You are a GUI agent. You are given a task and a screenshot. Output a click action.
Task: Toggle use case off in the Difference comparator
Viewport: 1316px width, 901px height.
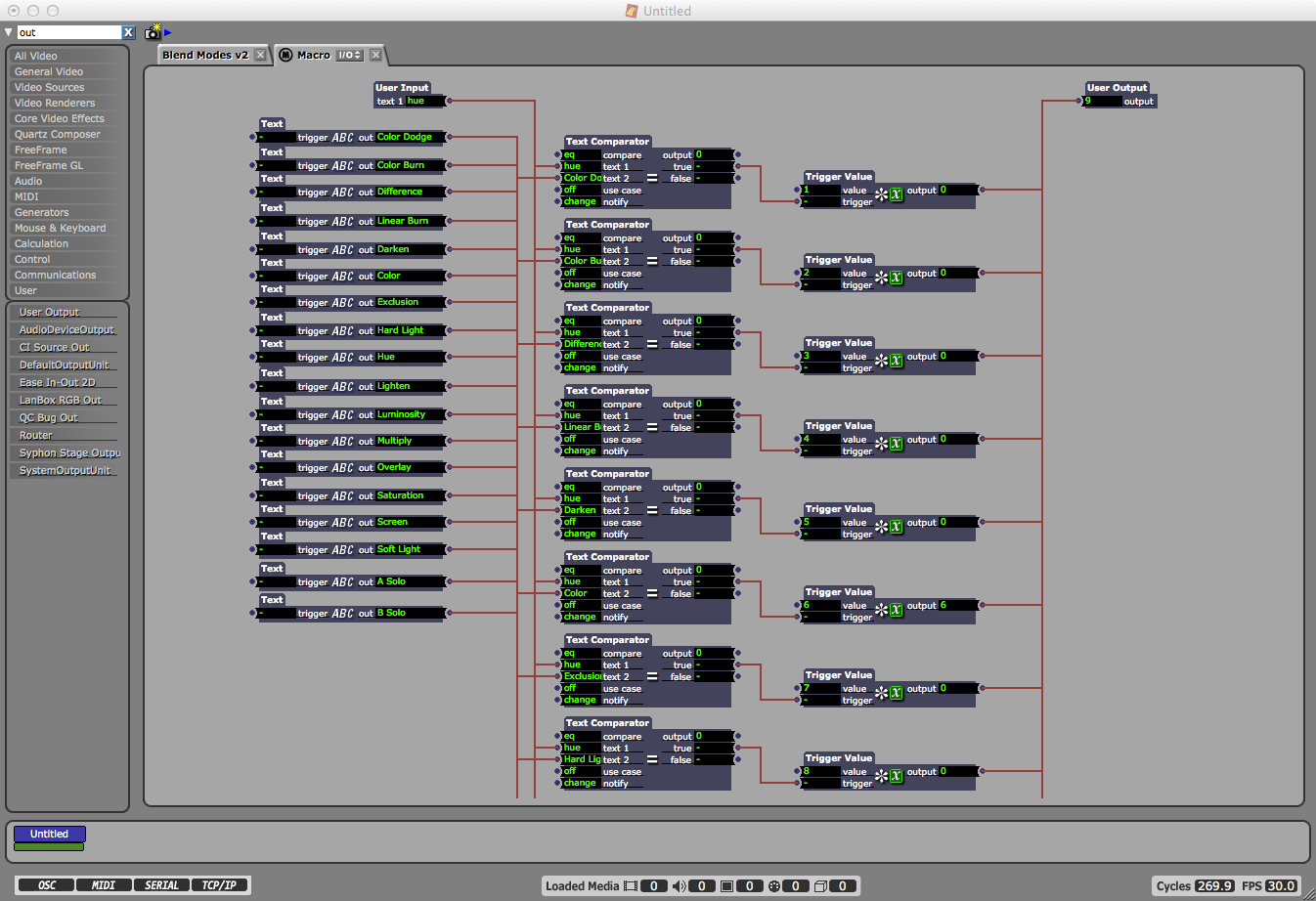pyautogui.click(x=581, y=356)
